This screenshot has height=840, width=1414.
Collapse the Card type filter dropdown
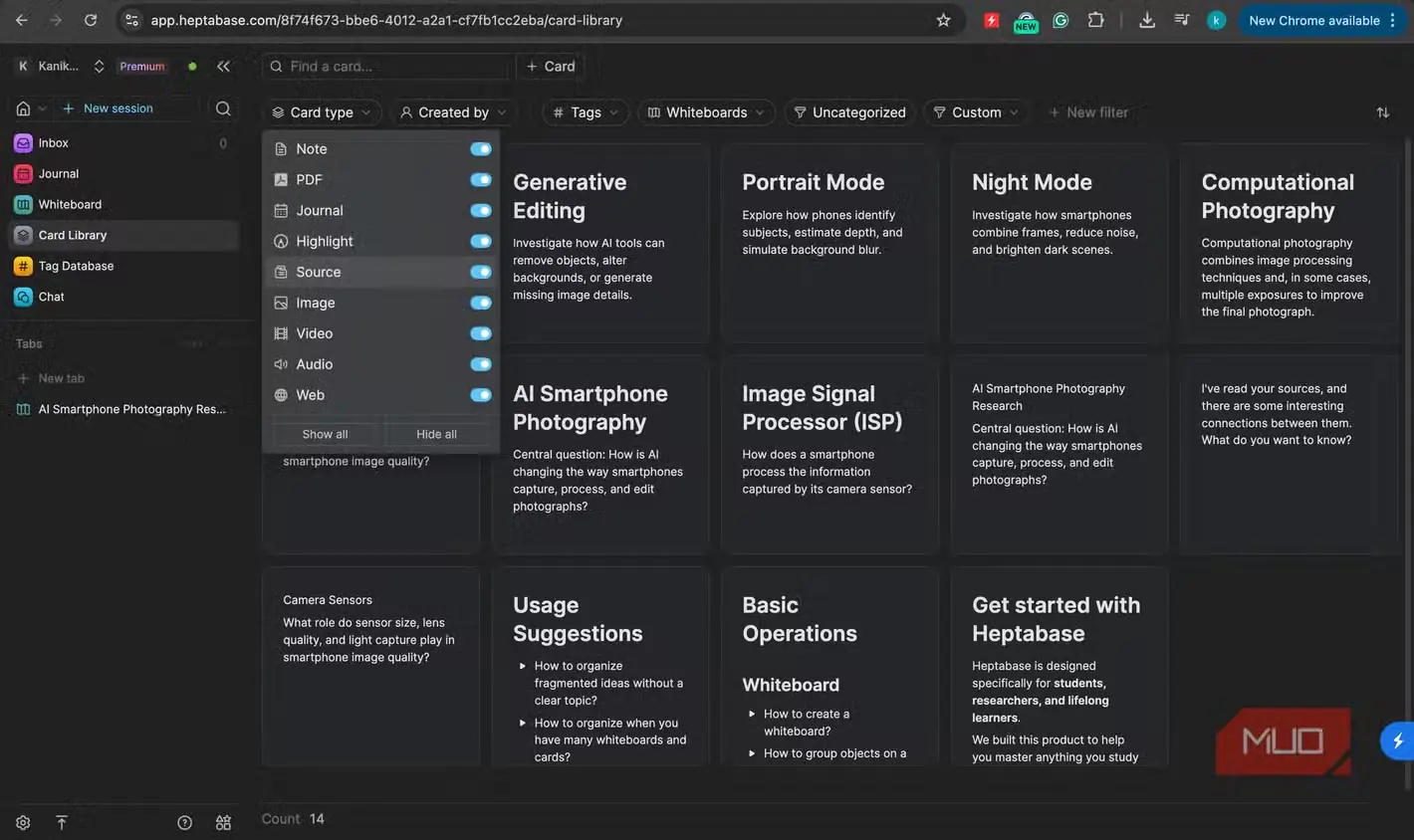tap(322, 112)
